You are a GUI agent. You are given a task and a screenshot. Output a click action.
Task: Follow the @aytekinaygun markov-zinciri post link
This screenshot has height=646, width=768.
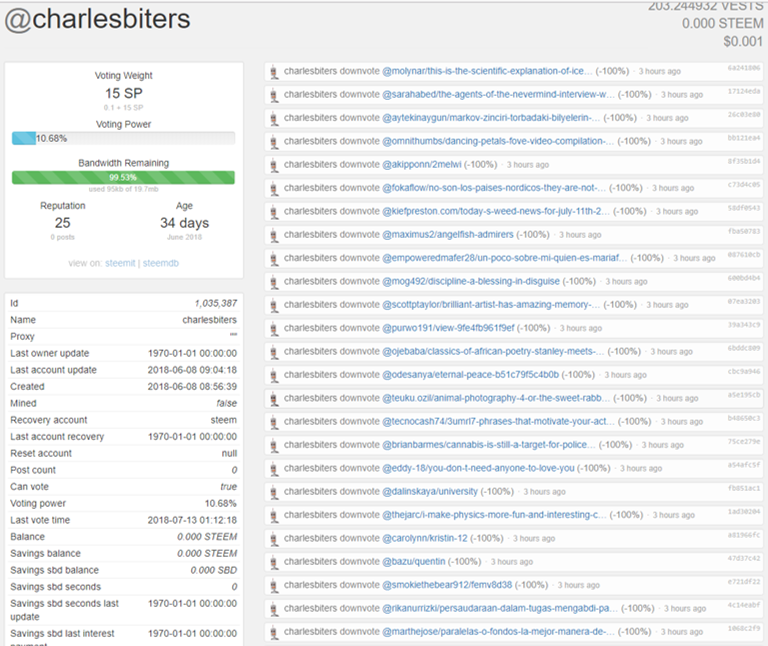(491, 118)
